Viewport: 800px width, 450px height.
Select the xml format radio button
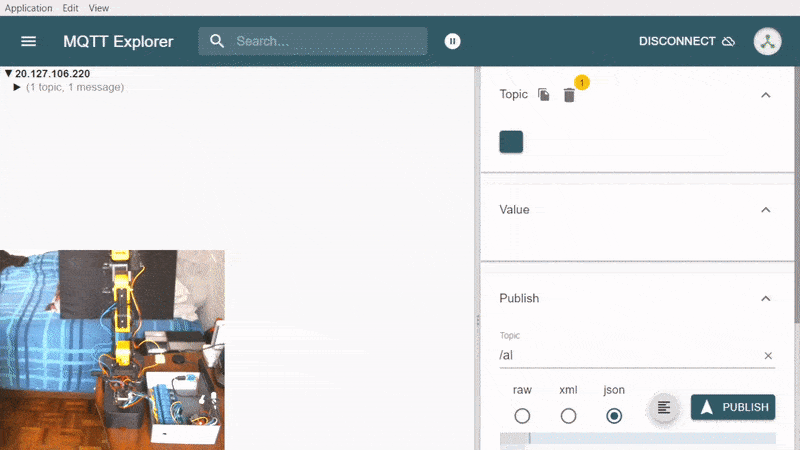point(568,416)
